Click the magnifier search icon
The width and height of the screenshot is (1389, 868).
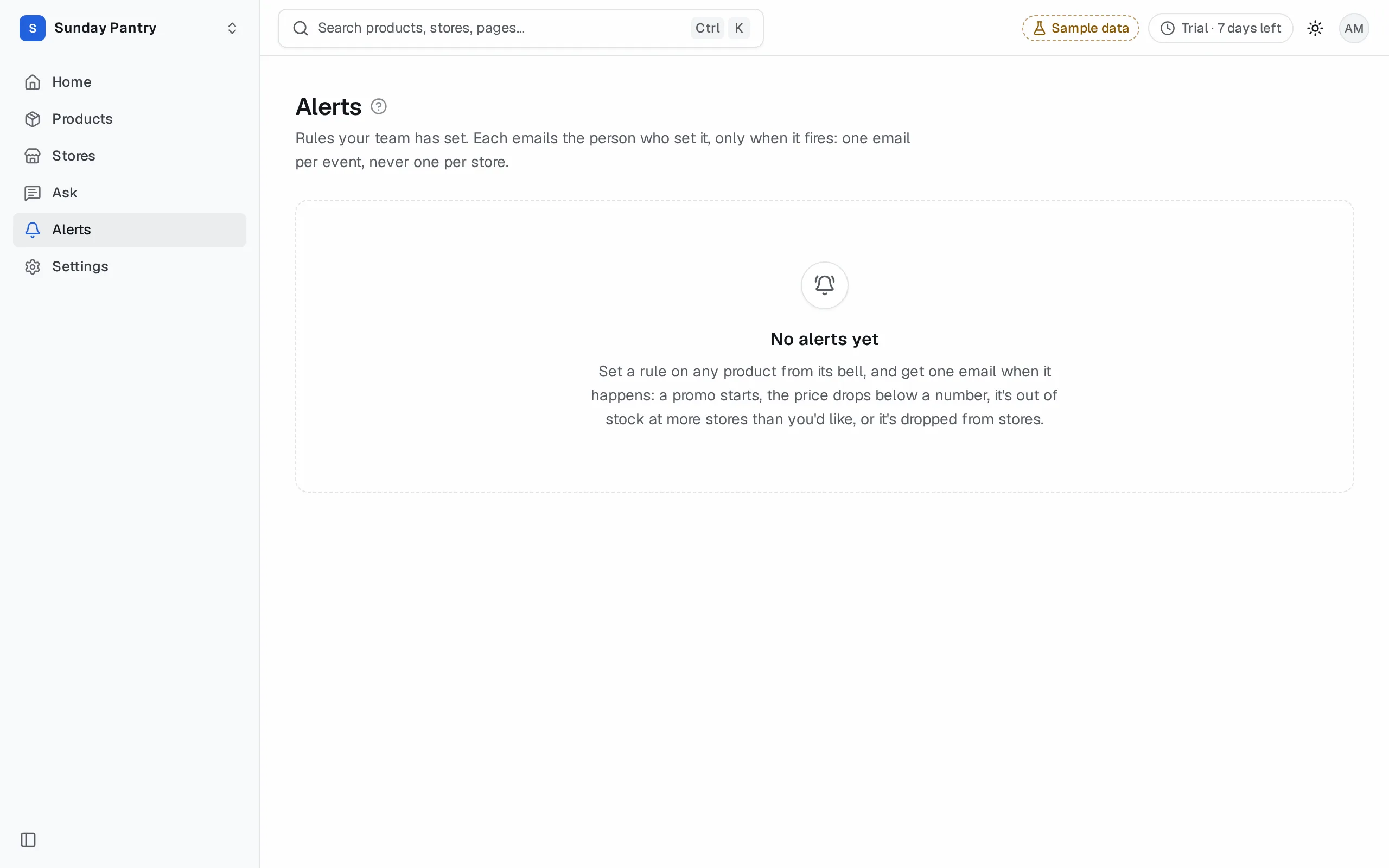tap(300, 28)
